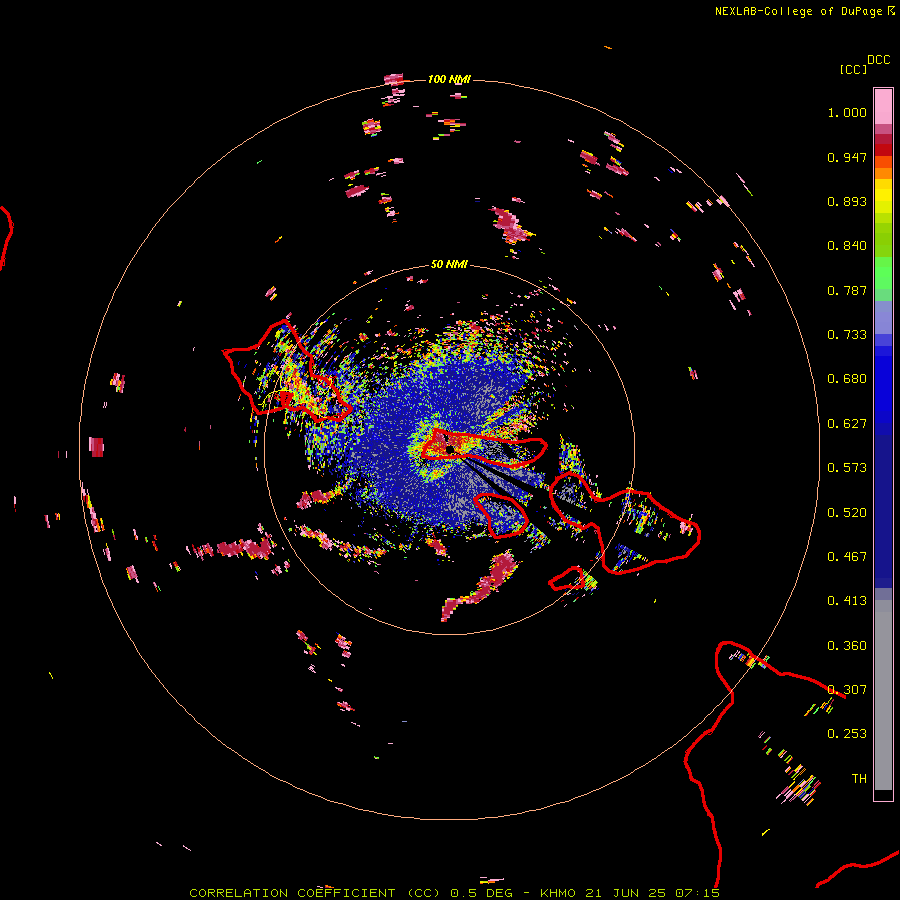Select the 0.360 legend value
900x900 pixels.
point(847,646)
